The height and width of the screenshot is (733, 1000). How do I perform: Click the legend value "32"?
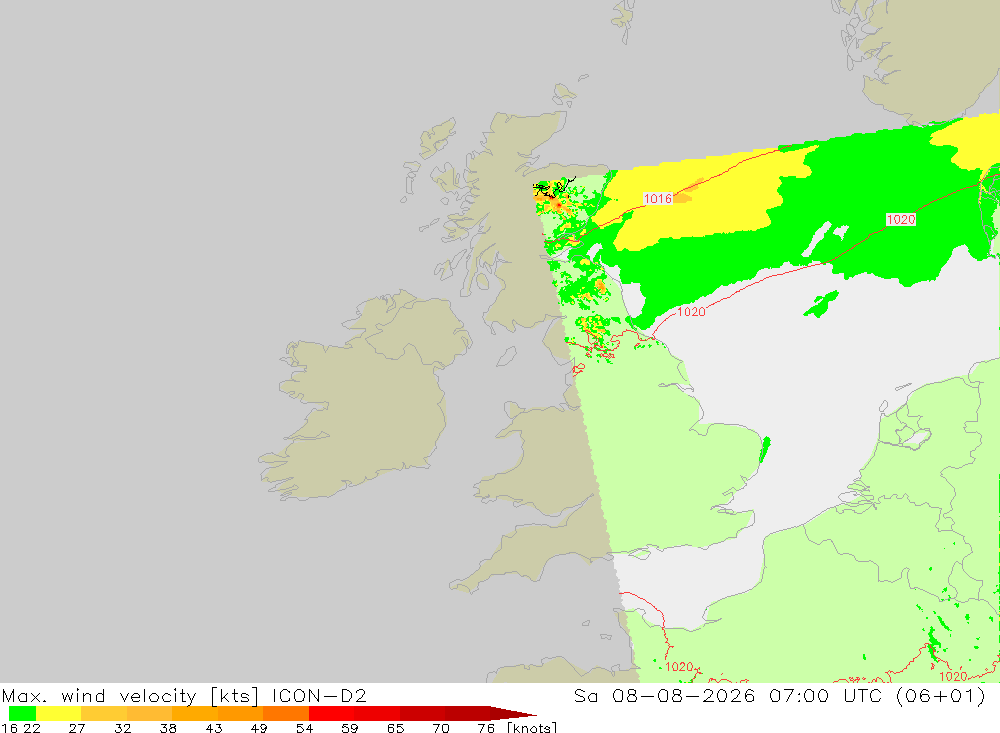[x=122, y=728]
